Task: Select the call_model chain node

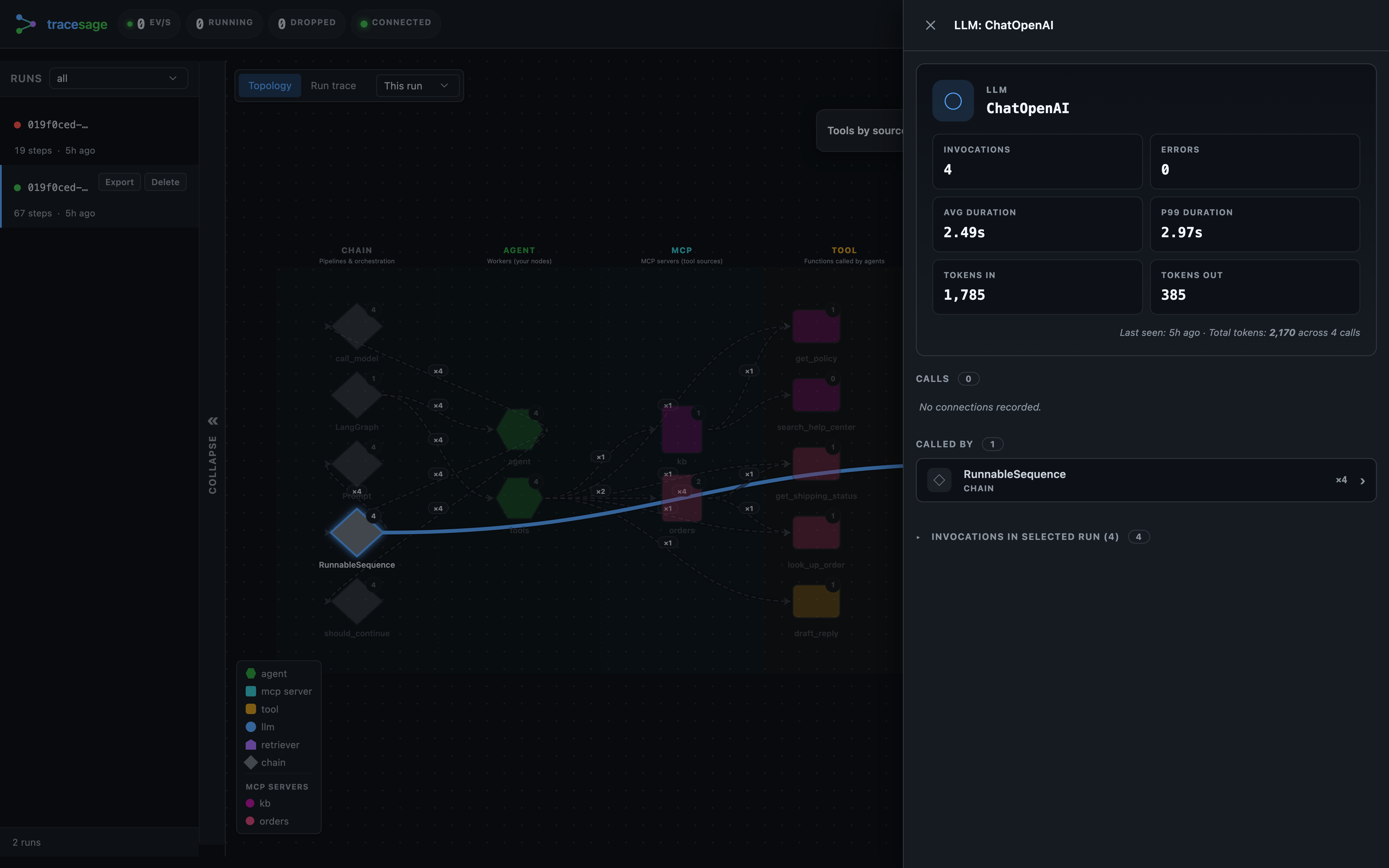Action: 357,326
